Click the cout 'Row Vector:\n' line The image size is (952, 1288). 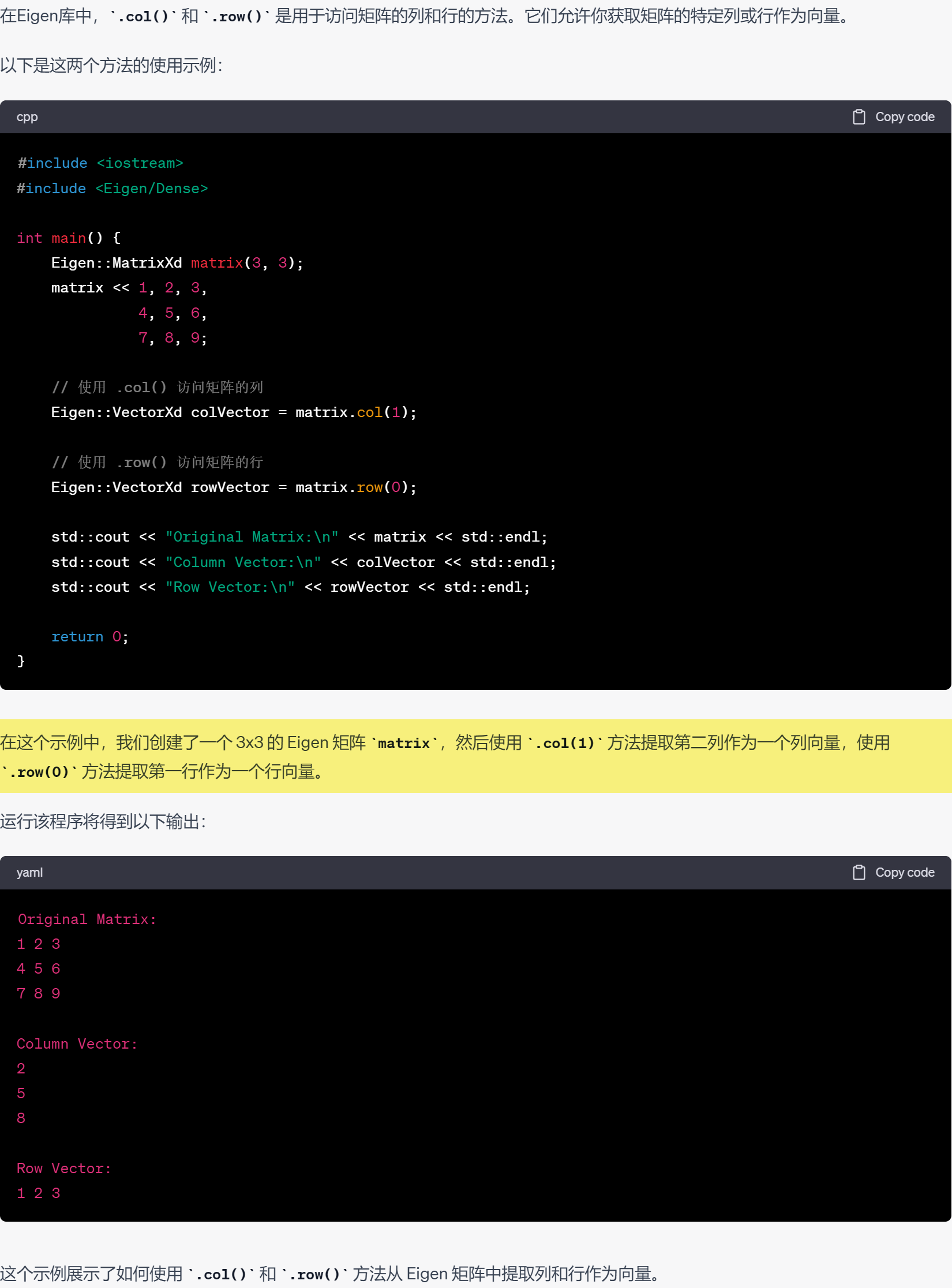point(291,587)
